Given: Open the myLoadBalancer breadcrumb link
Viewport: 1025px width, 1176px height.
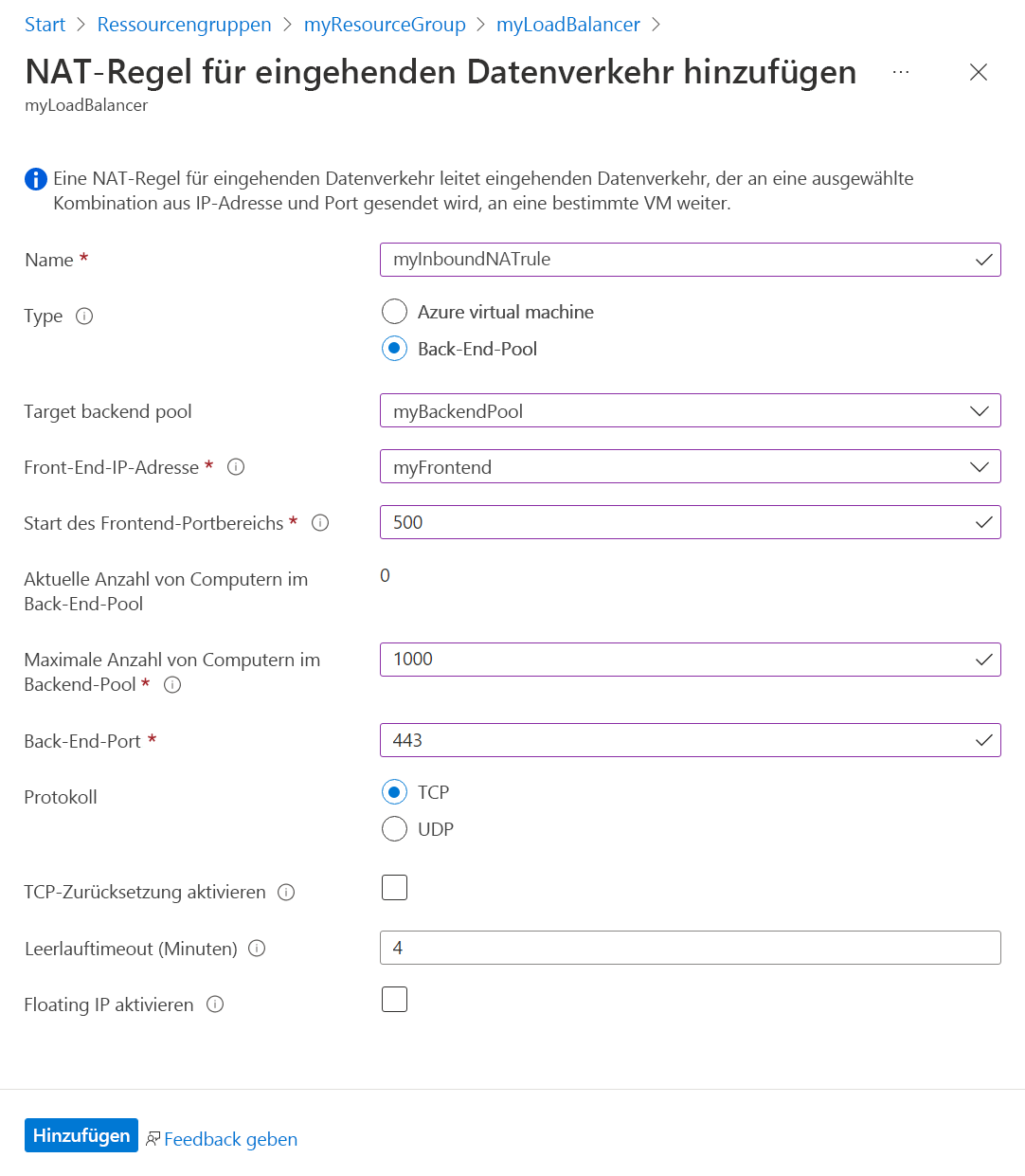Looking at the screenshot, I should point(567,24).
